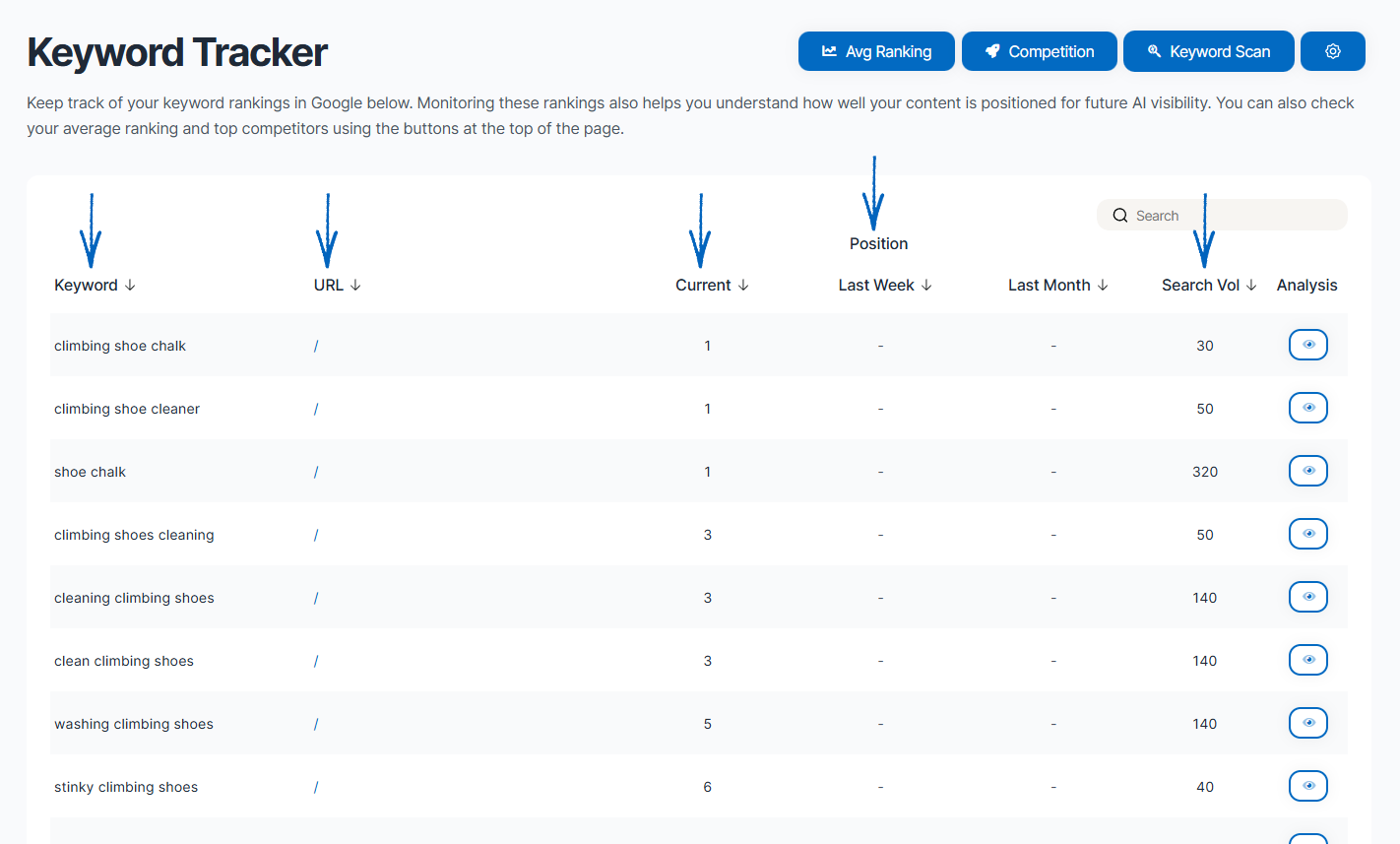Select keyword text 'stinky climbing shoes'
This screenshot has width=1400, height=844.
coord(126,787)
